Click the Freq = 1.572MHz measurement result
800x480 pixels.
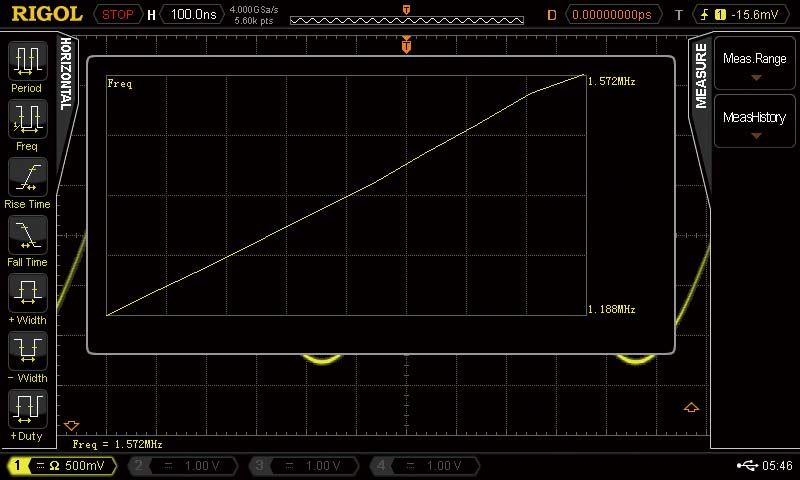[x=117, y=444]
